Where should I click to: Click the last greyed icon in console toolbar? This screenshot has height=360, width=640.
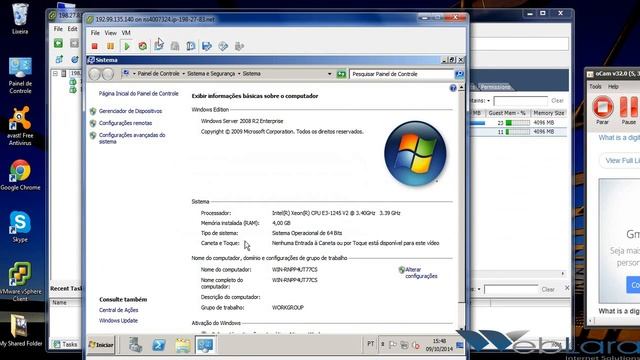[239, 46]
